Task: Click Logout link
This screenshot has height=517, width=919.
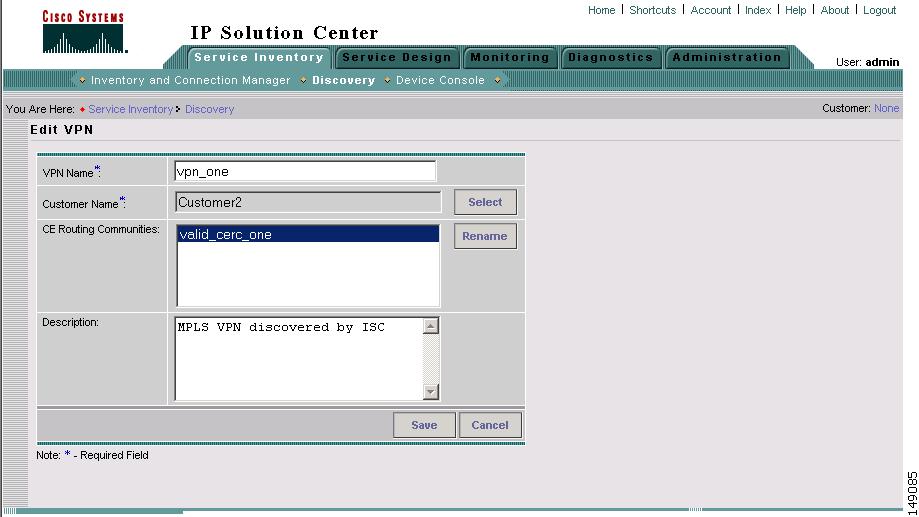Action: pos(879,10)
